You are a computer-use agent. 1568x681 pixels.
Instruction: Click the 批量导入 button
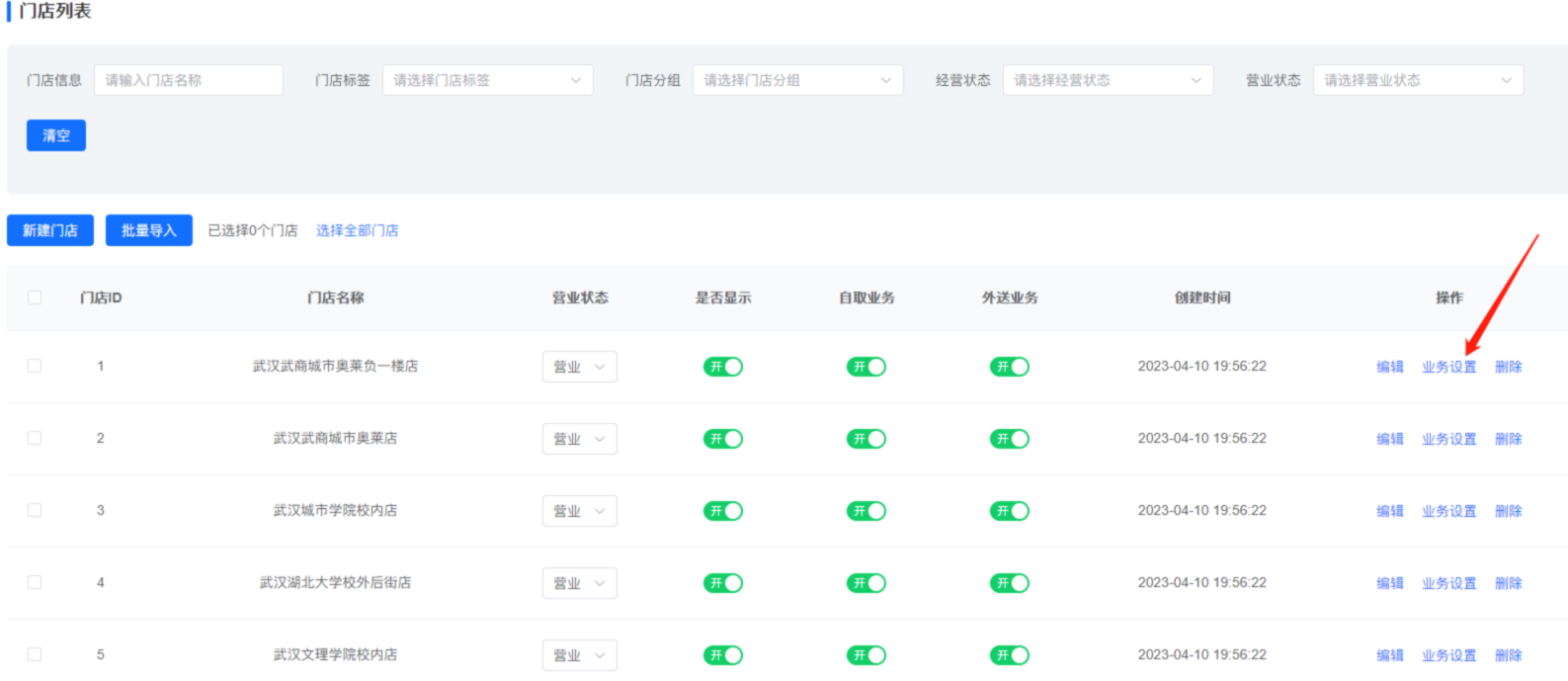(x=149, y=230)
